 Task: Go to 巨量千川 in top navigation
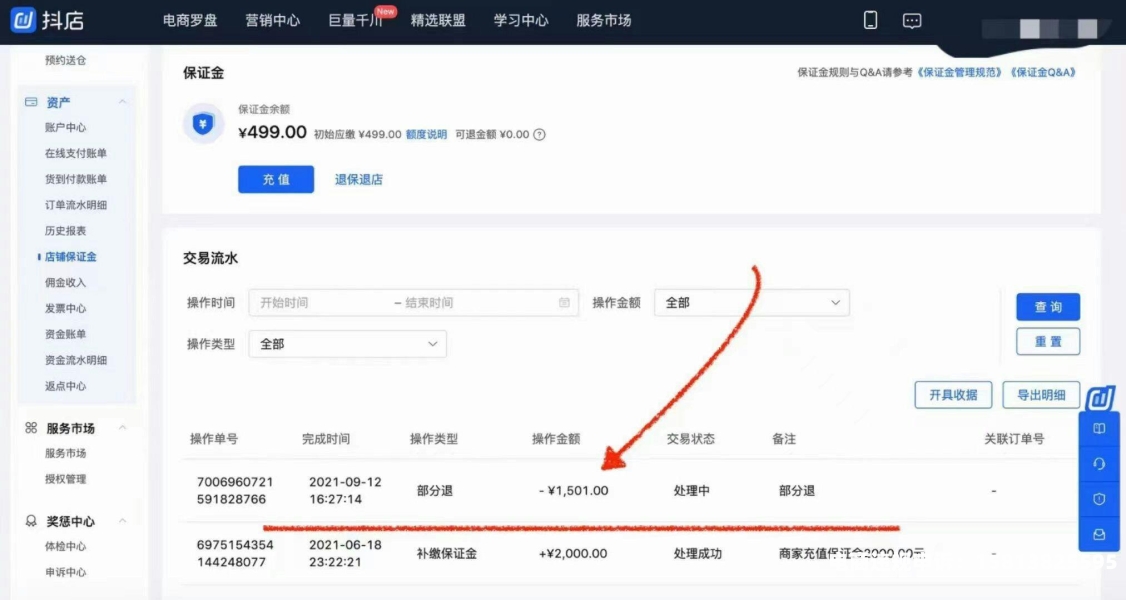(355, 20)
